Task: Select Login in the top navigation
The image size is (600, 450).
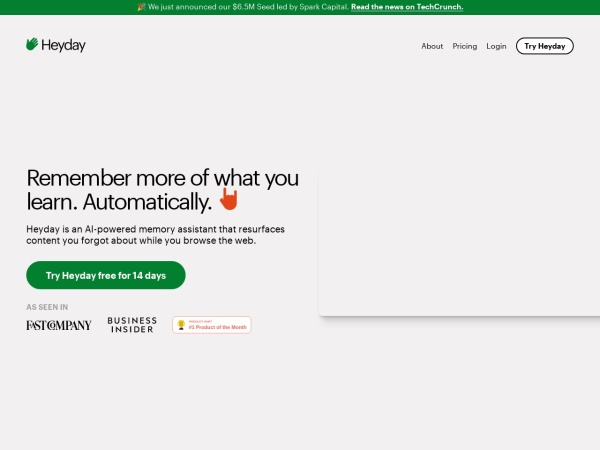Action: click(x=496, y=46)
